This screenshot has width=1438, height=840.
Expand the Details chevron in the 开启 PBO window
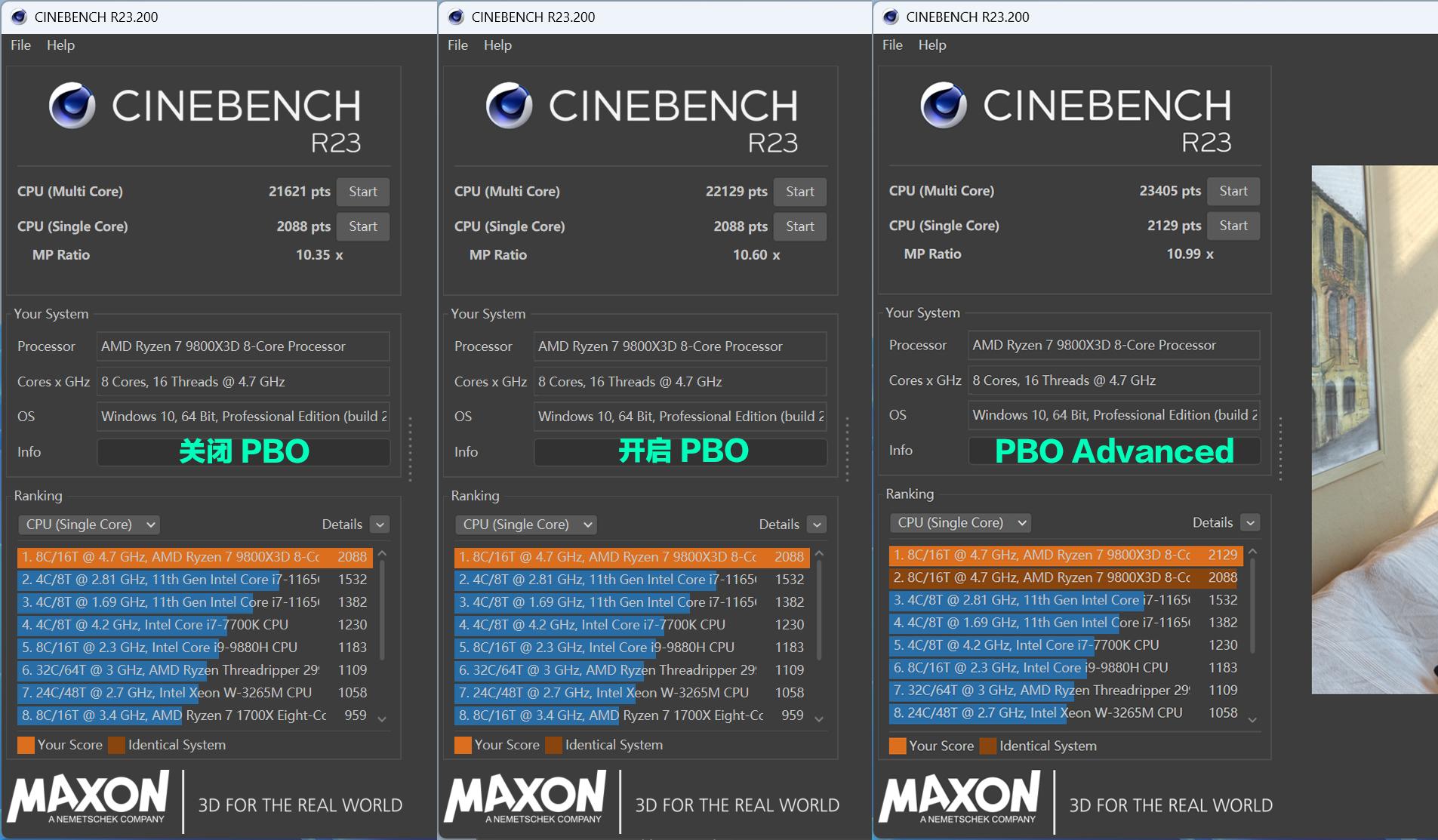pos(817,525)
